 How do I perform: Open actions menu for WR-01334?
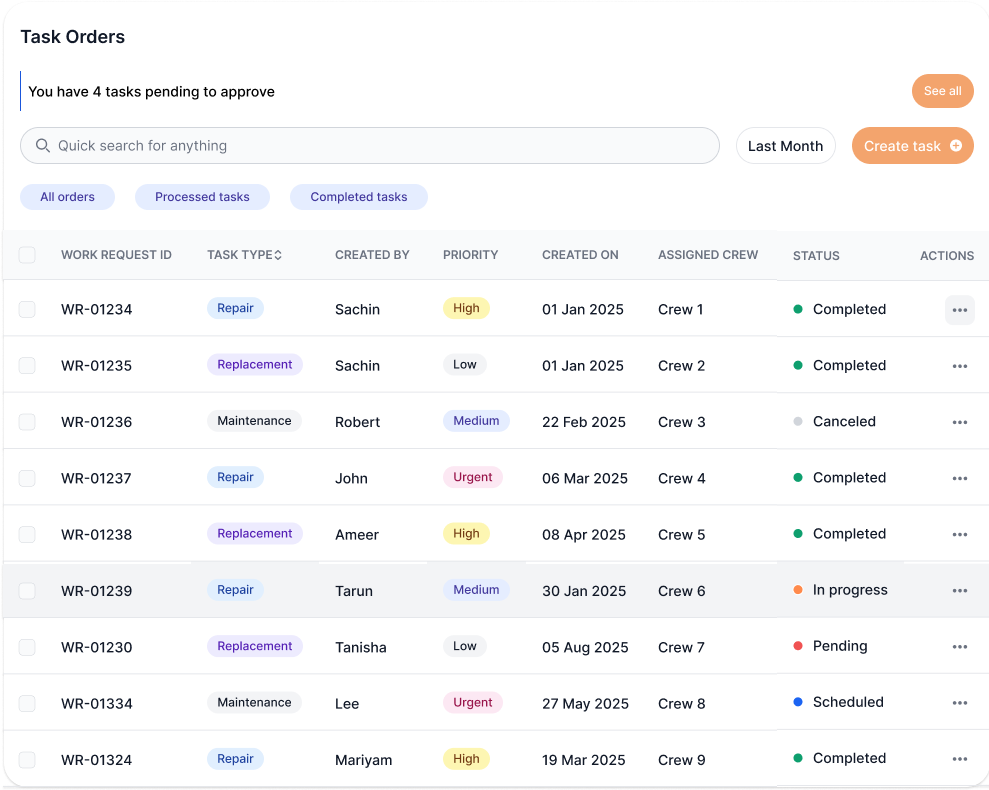(959, 703)
